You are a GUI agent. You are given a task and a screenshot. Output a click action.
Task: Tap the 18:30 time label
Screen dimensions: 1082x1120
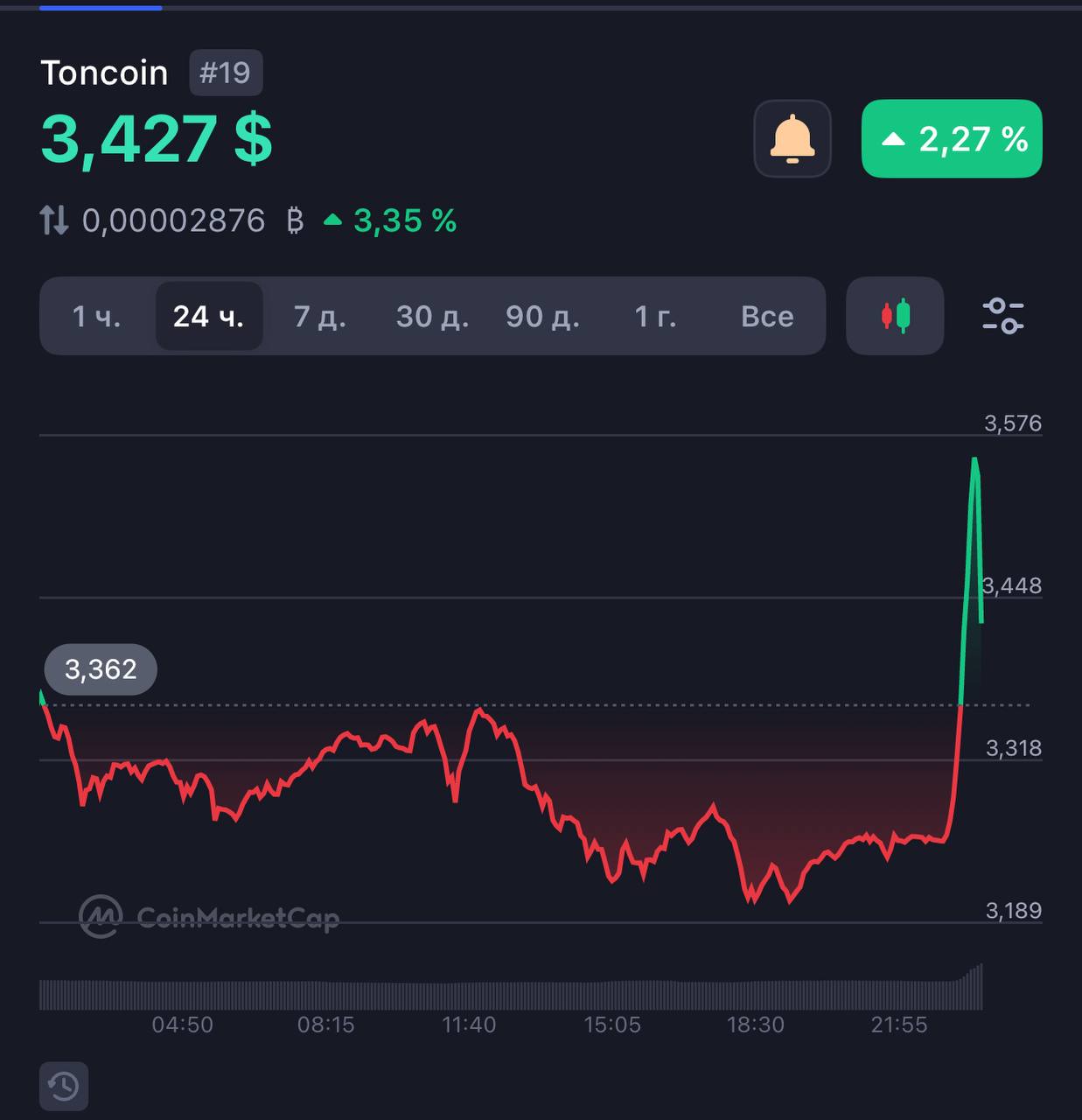click(756, 1025)
